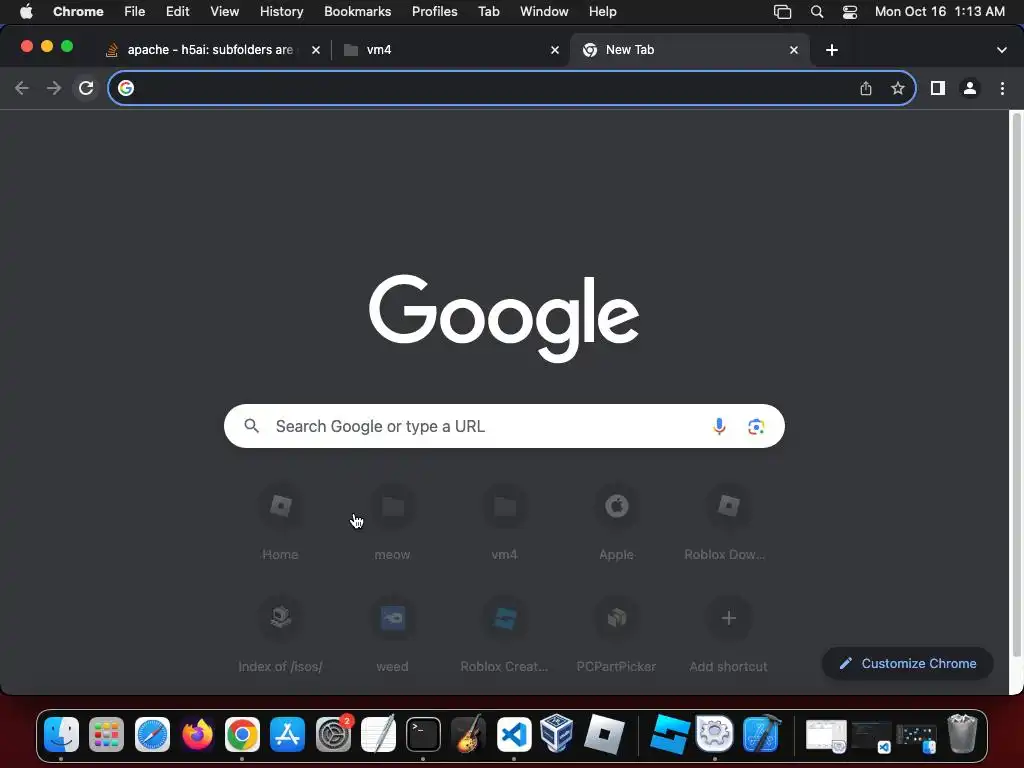Open the Bookmarks menu
Image resolution: width=1024 pixels, height=768 pixels.
pos(358,12)
